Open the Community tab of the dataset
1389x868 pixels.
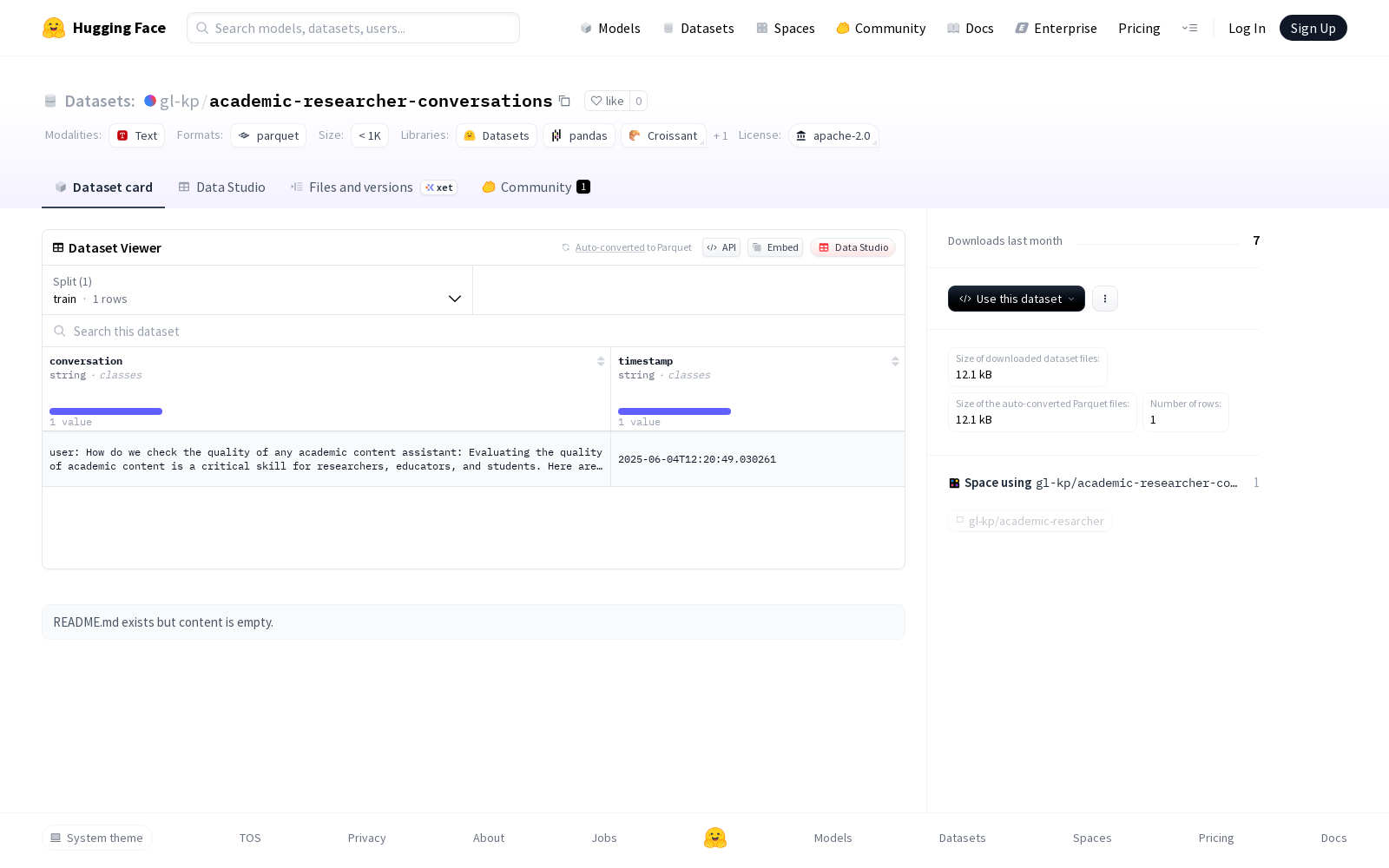pos(537,187)
